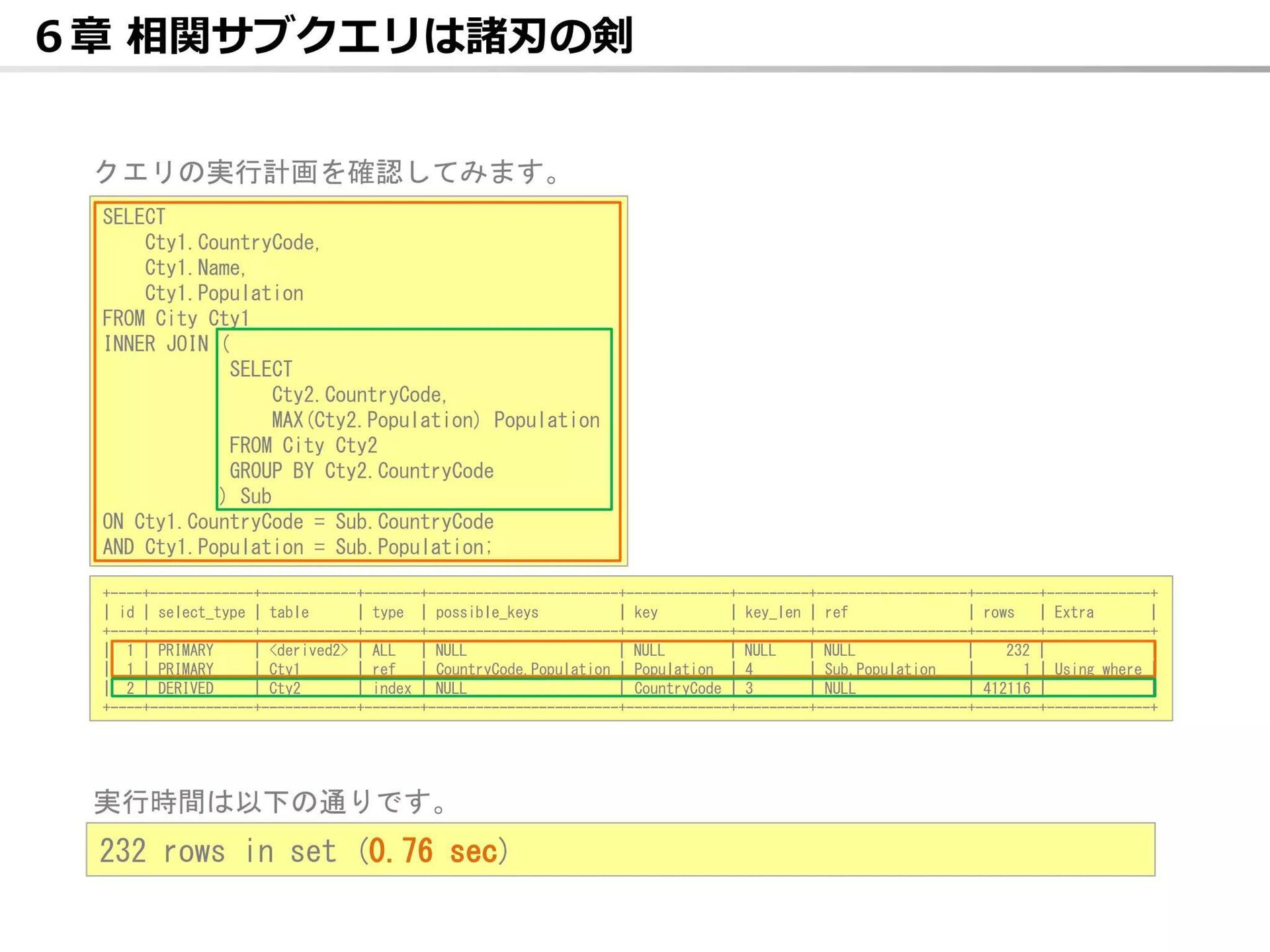Click the Using where cell

click(x=1097, y=670)
